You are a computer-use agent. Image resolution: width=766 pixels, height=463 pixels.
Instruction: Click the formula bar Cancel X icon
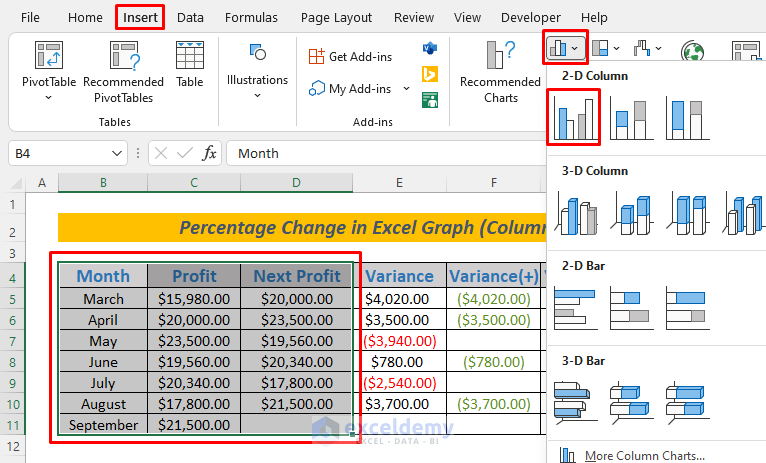click(x=161, y=153)
